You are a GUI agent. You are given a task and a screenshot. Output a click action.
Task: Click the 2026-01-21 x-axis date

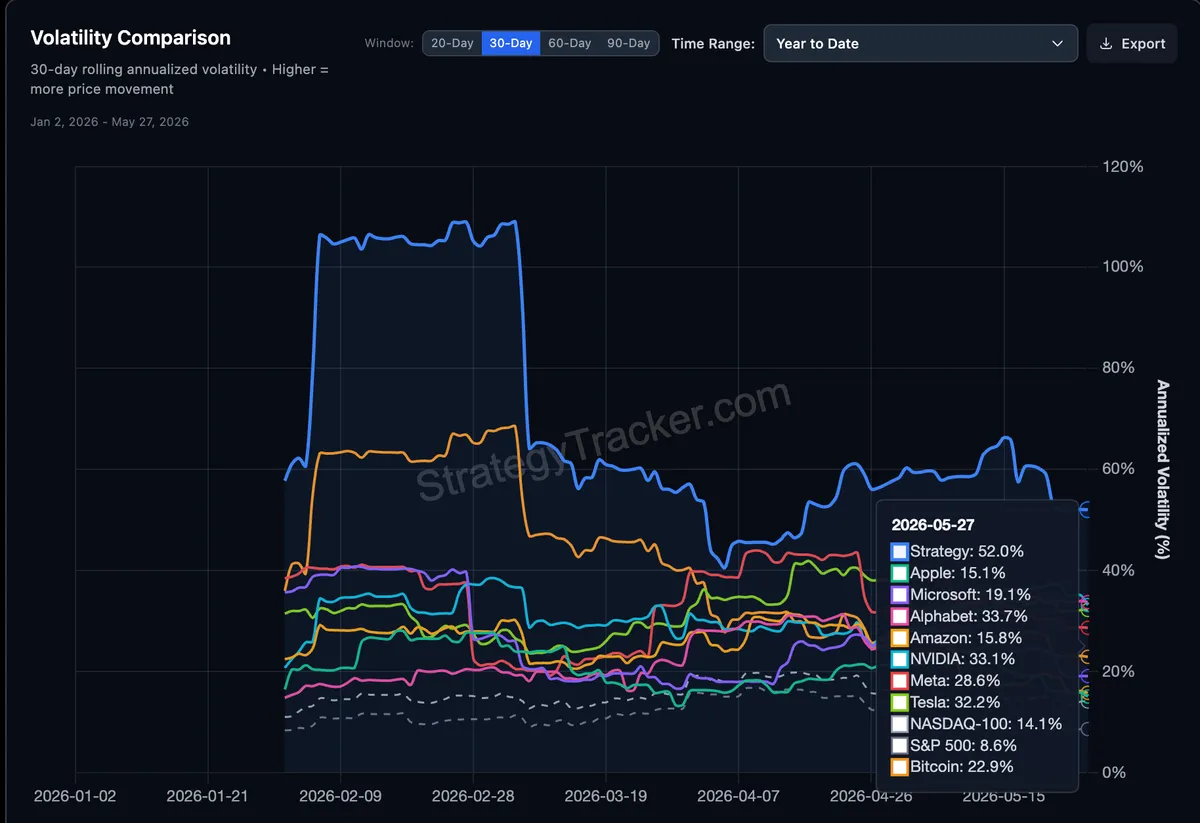click(208, 797)
